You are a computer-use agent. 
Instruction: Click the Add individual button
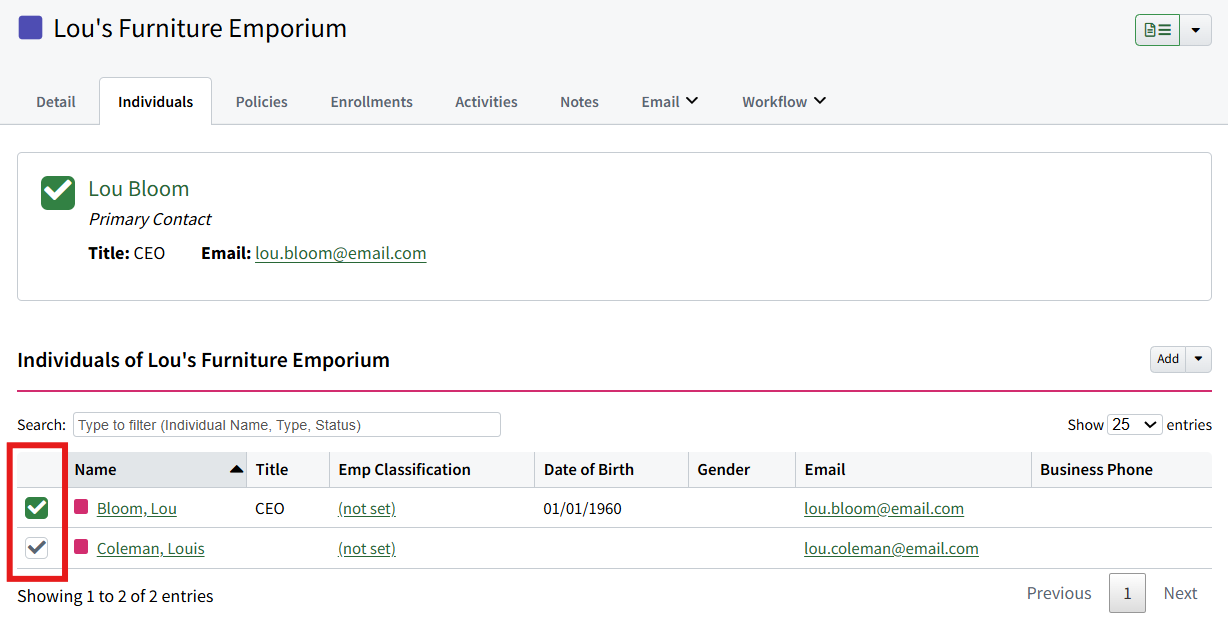[1168, 359]
